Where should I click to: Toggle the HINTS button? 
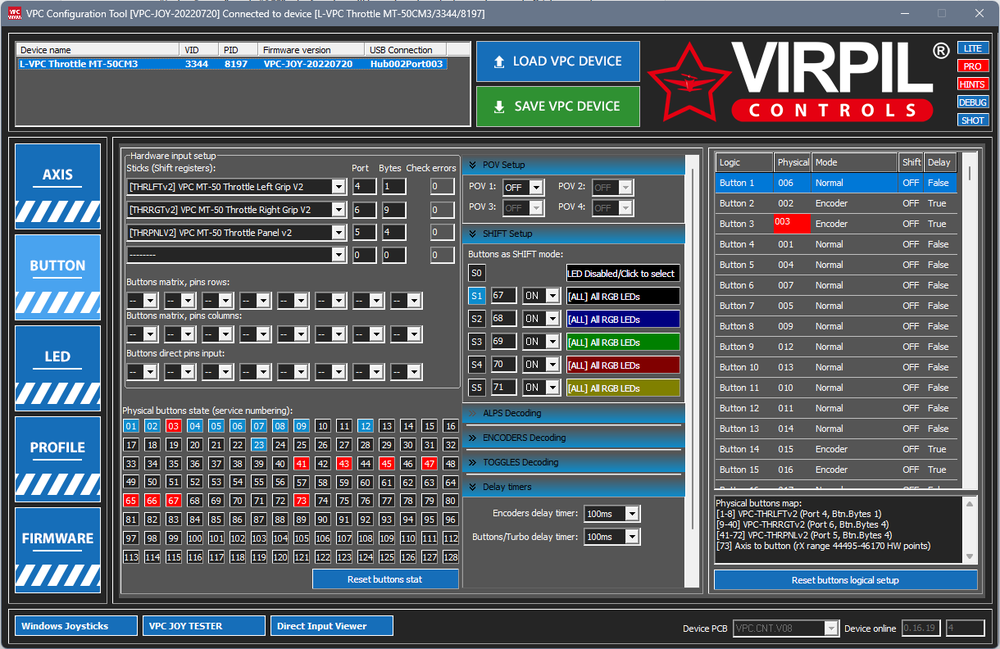[x=973, y=84]
